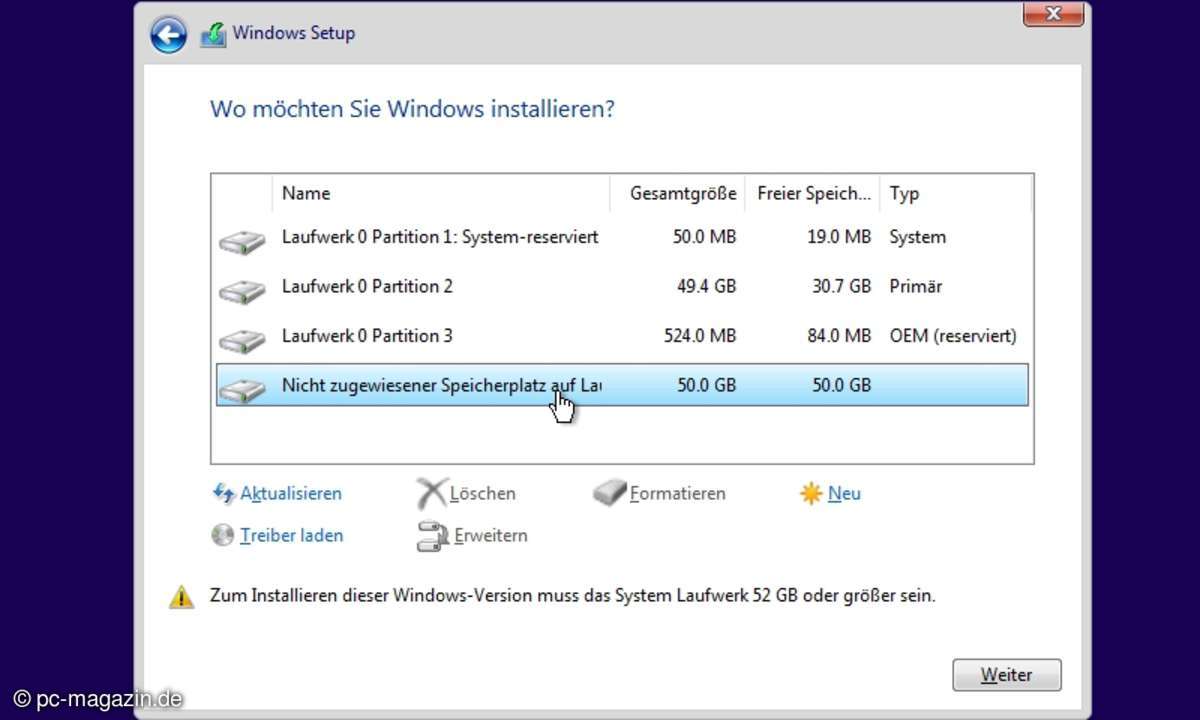Click drive icon of Laufwerk 0 Partition 3
Screen dimensions: 1200x720
point(242,339)
